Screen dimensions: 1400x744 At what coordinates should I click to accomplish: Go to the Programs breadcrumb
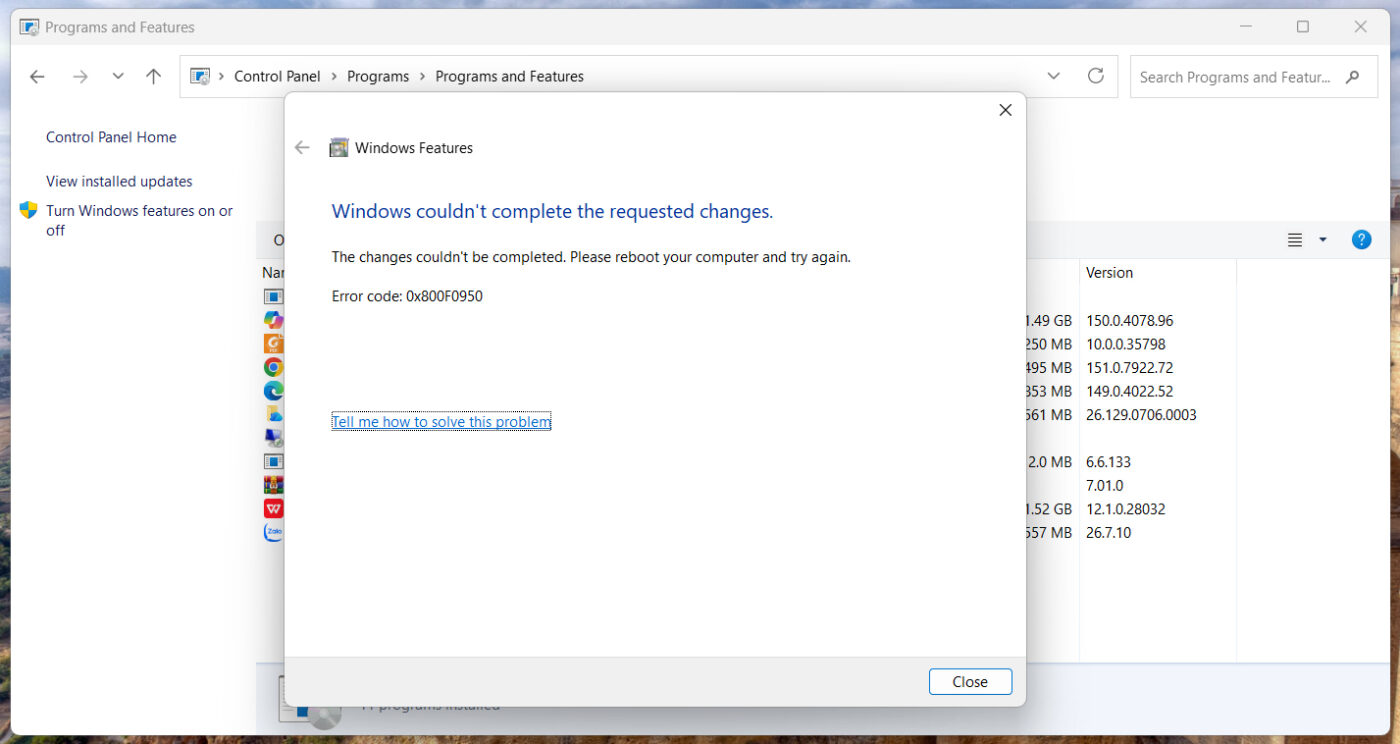click(x=378, y=76)
